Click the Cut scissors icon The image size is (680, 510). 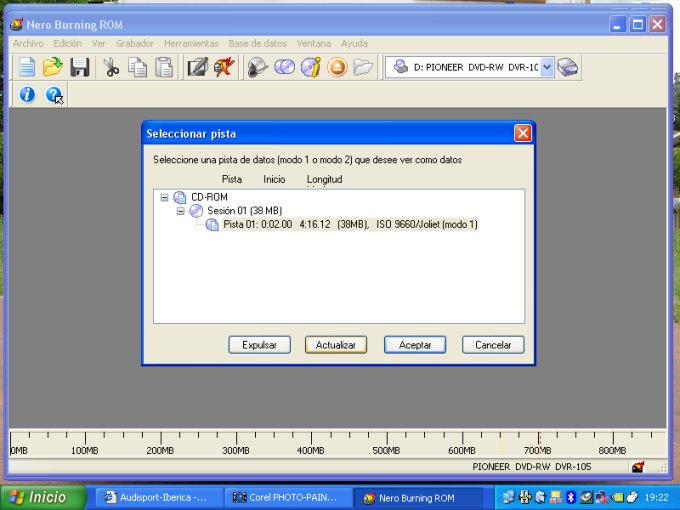pos(111,67)
